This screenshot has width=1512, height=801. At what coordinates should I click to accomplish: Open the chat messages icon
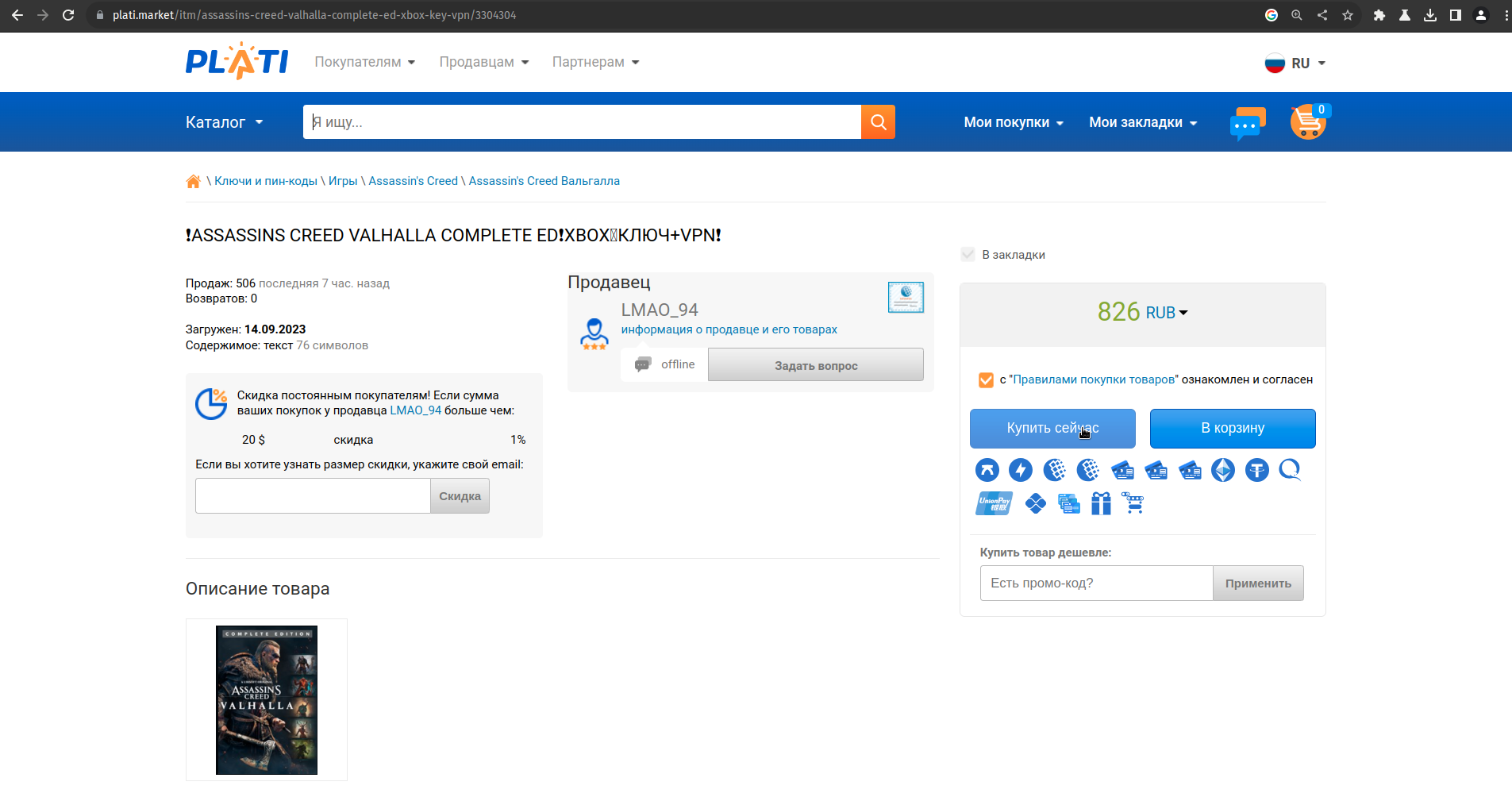coord(1247,123)
